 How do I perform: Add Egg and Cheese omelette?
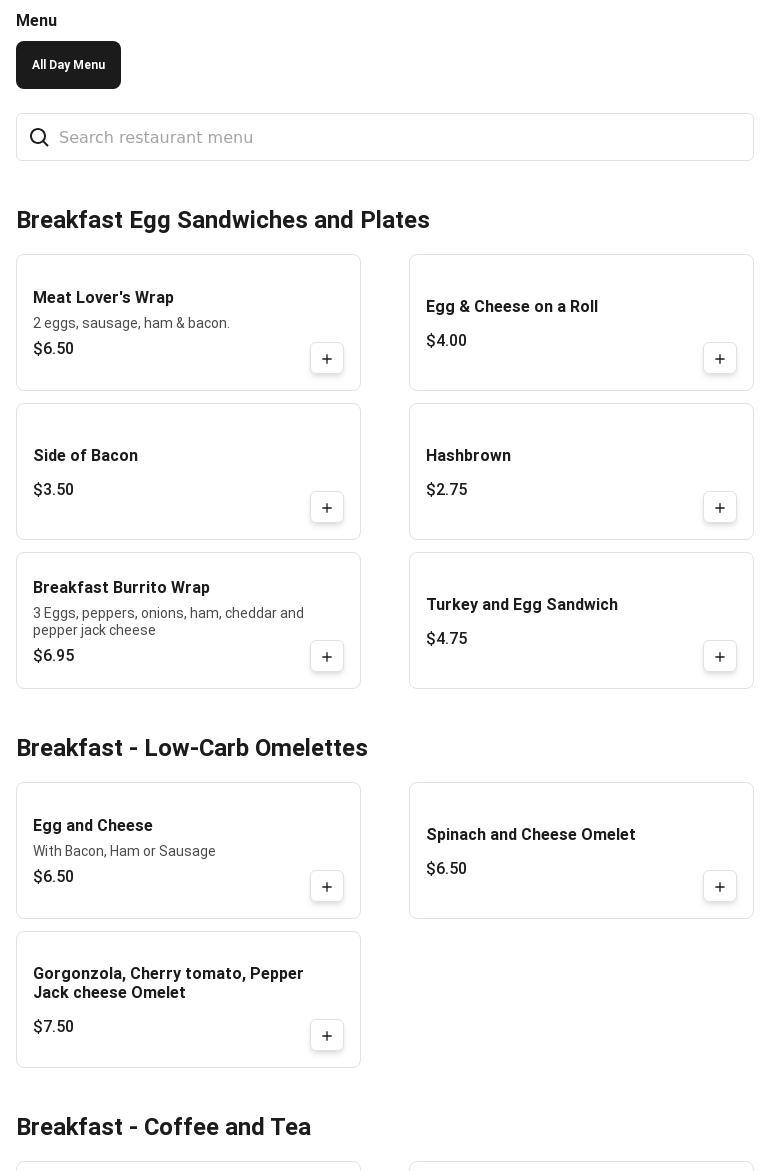(x=327, y=887)
